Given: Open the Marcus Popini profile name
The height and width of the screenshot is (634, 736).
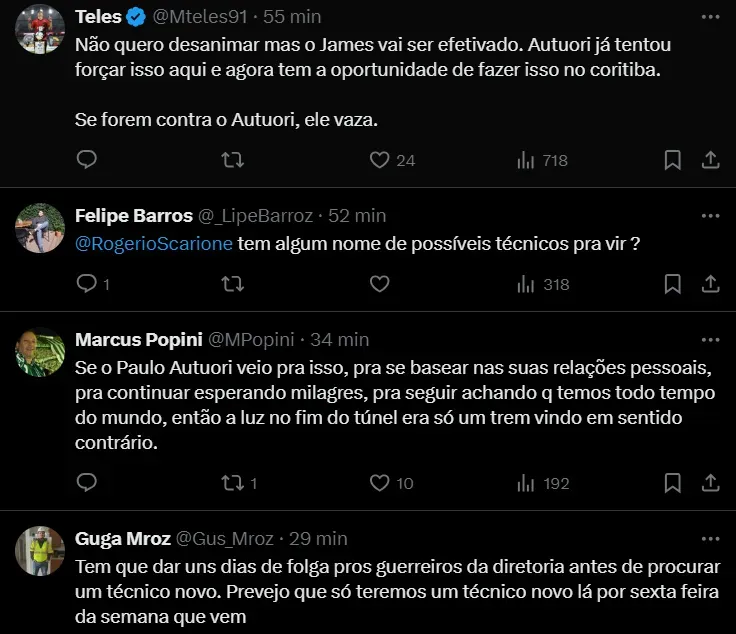Looking at the screenshot, I should (134, 340).
